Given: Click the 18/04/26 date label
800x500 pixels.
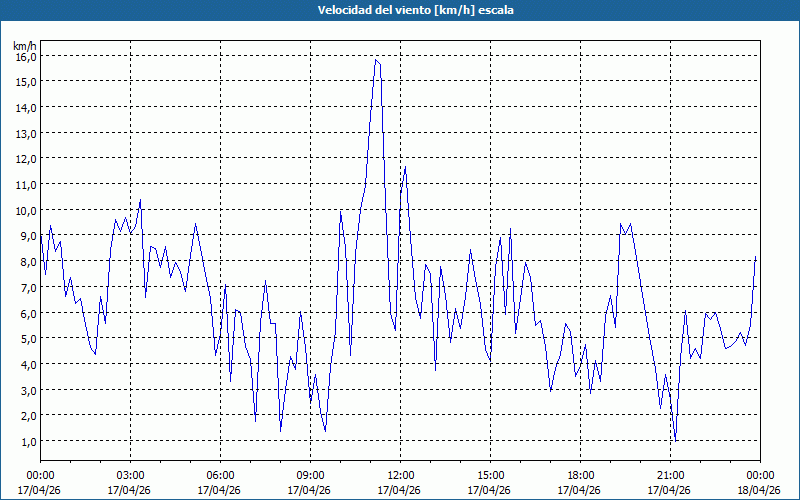Looking at the screenshot, I should (760, 490).
